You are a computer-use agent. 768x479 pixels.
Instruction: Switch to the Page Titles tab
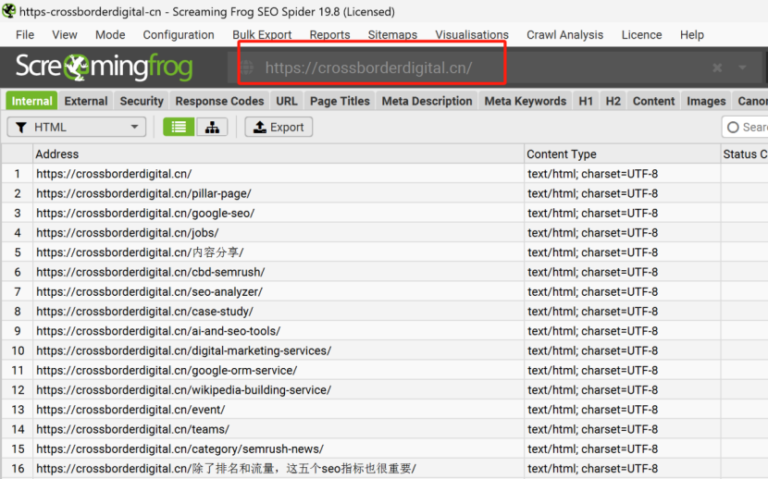pyautogui.click(x=340, y=101)
